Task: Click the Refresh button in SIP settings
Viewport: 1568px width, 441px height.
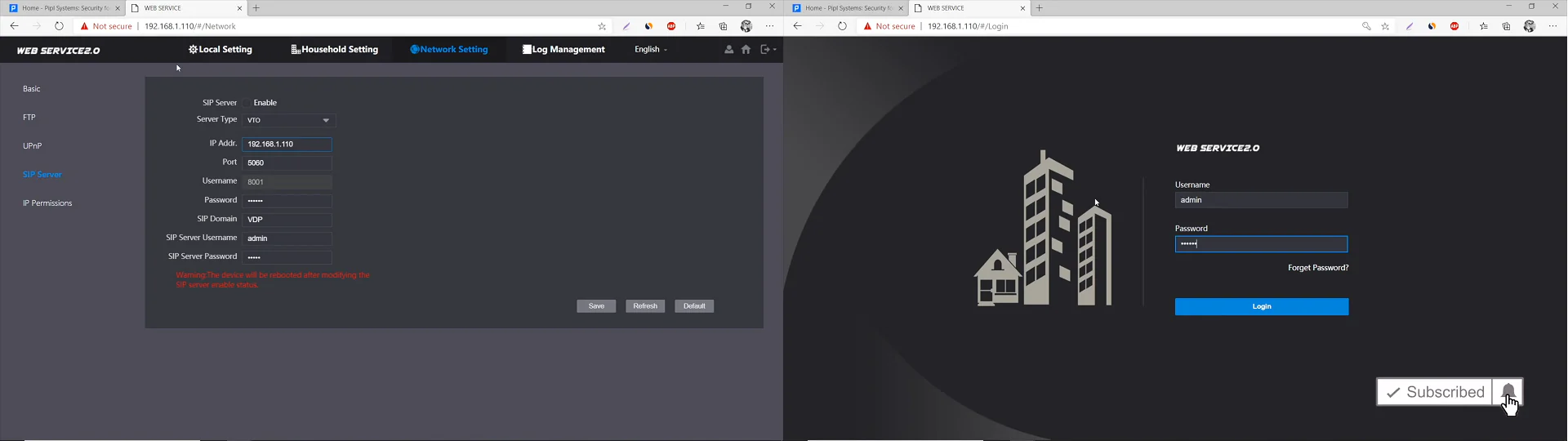Action: pos(645,306)
